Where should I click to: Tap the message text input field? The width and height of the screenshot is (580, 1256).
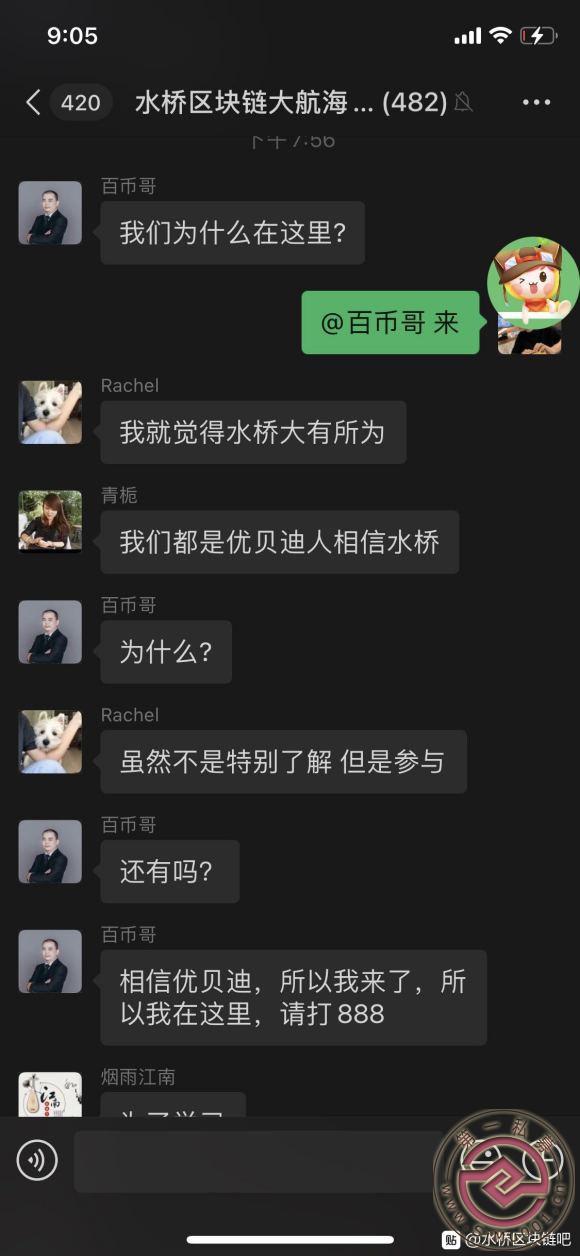(258, 1161)
